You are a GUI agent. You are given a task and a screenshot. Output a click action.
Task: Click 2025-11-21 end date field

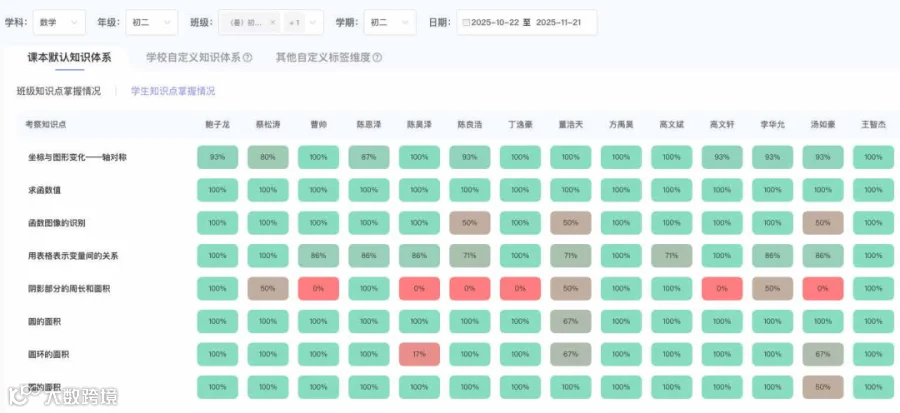(x=560, y=22)
